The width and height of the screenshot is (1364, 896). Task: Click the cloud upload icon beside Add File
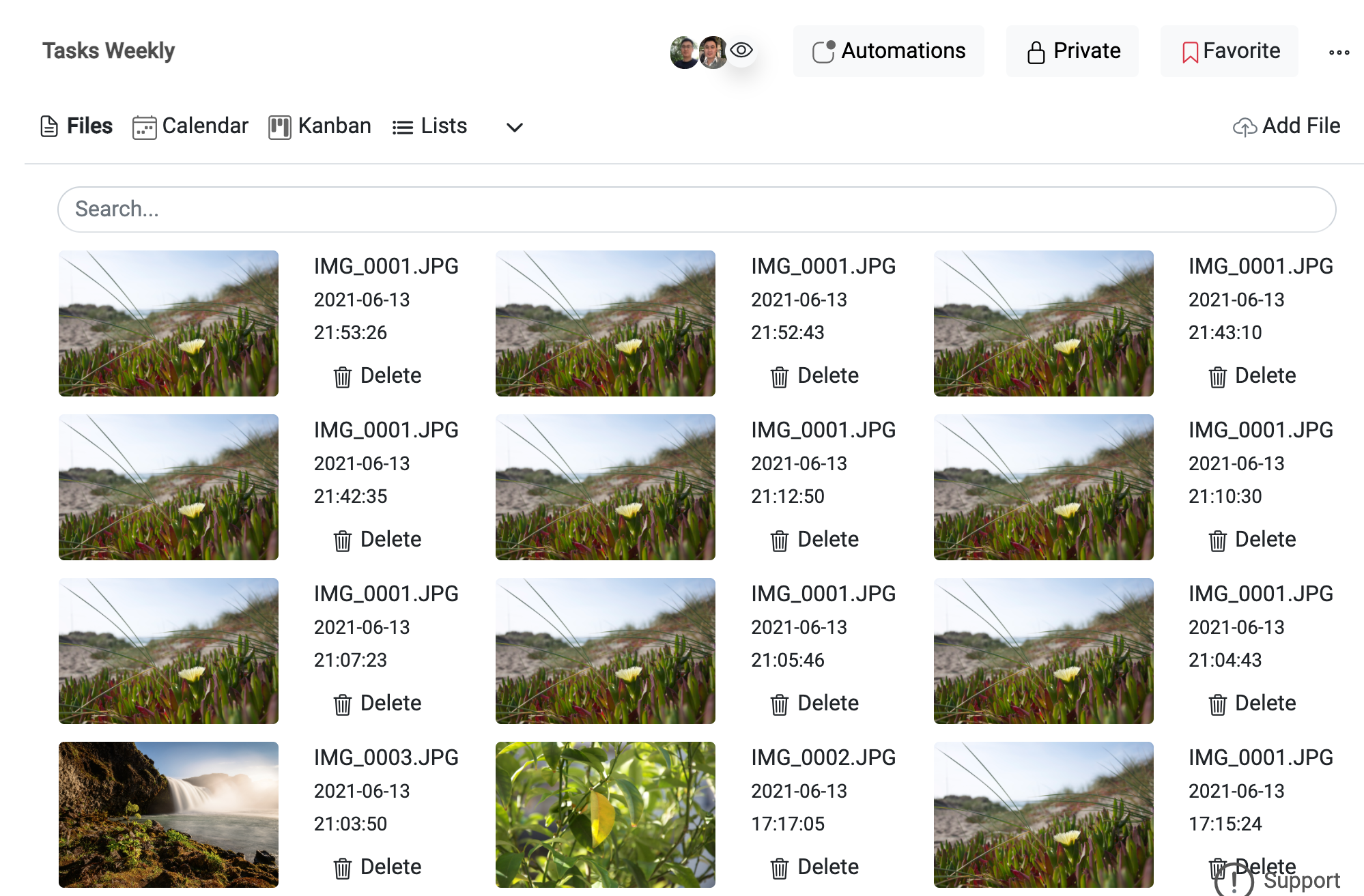pyautogui.click(x=1245, y=126)
